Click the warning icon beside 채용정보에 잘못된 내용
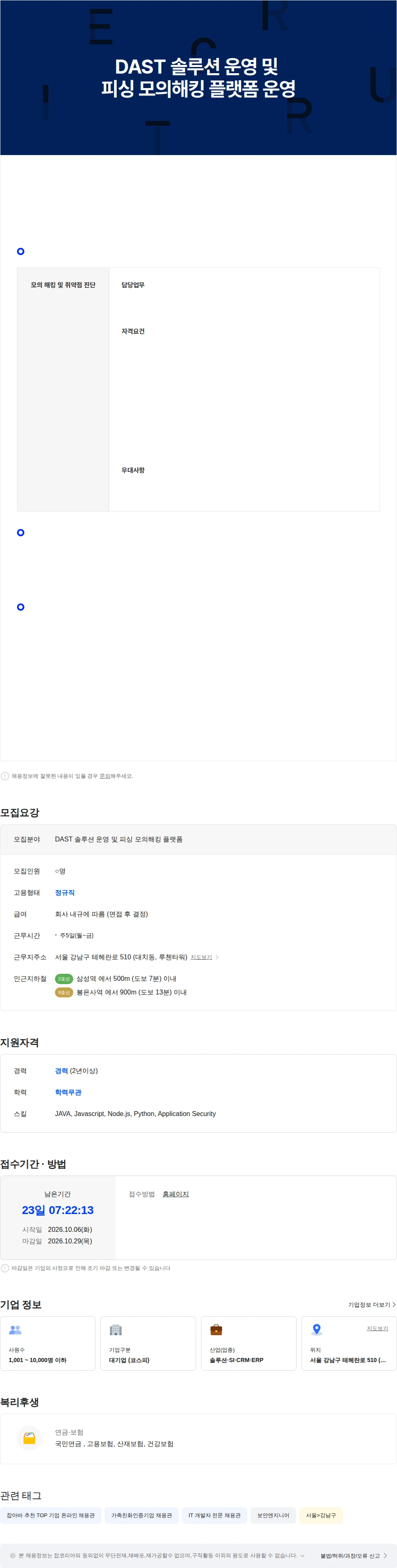The height and width of the screenshot is (1568, 397). pyautogui.click(x=5, y=776)
